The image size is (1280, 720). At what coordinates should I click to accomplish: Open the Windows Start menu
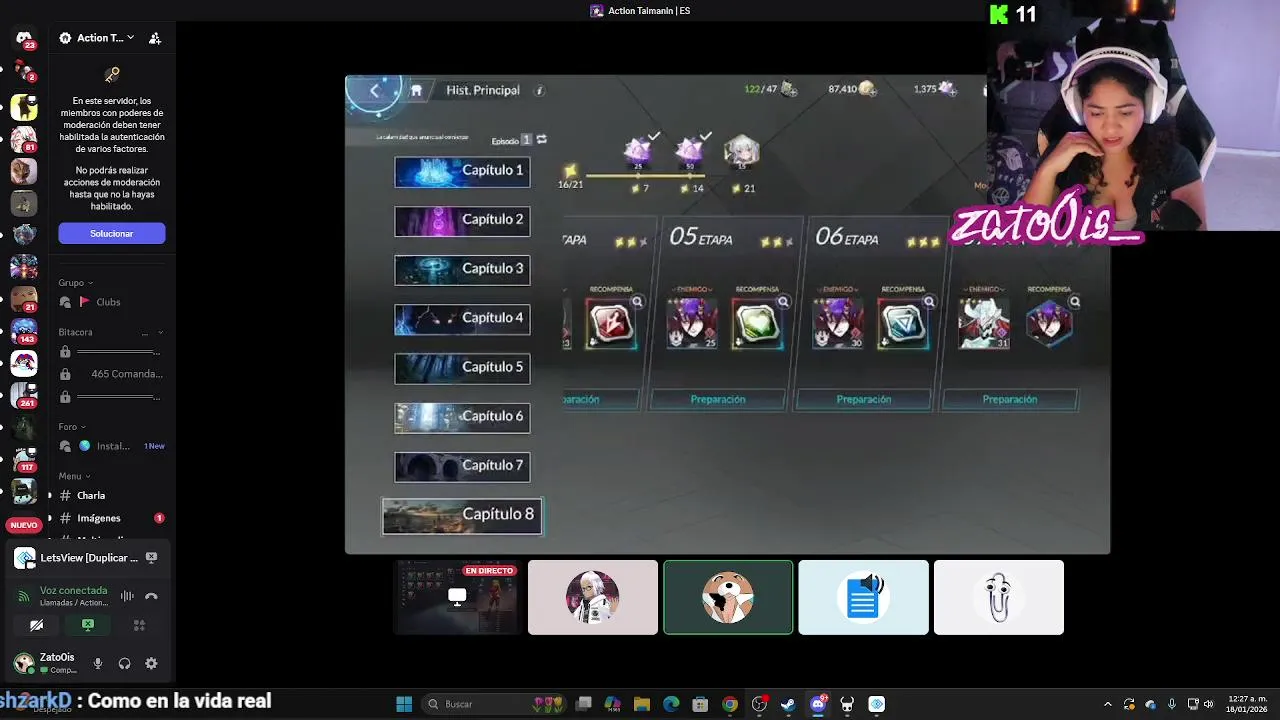coord(404,704)
